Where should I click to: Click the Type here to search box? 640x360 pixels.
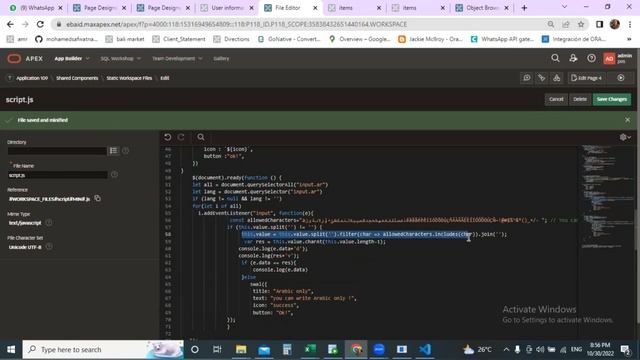pyautogui.click(x=103, y=350)
